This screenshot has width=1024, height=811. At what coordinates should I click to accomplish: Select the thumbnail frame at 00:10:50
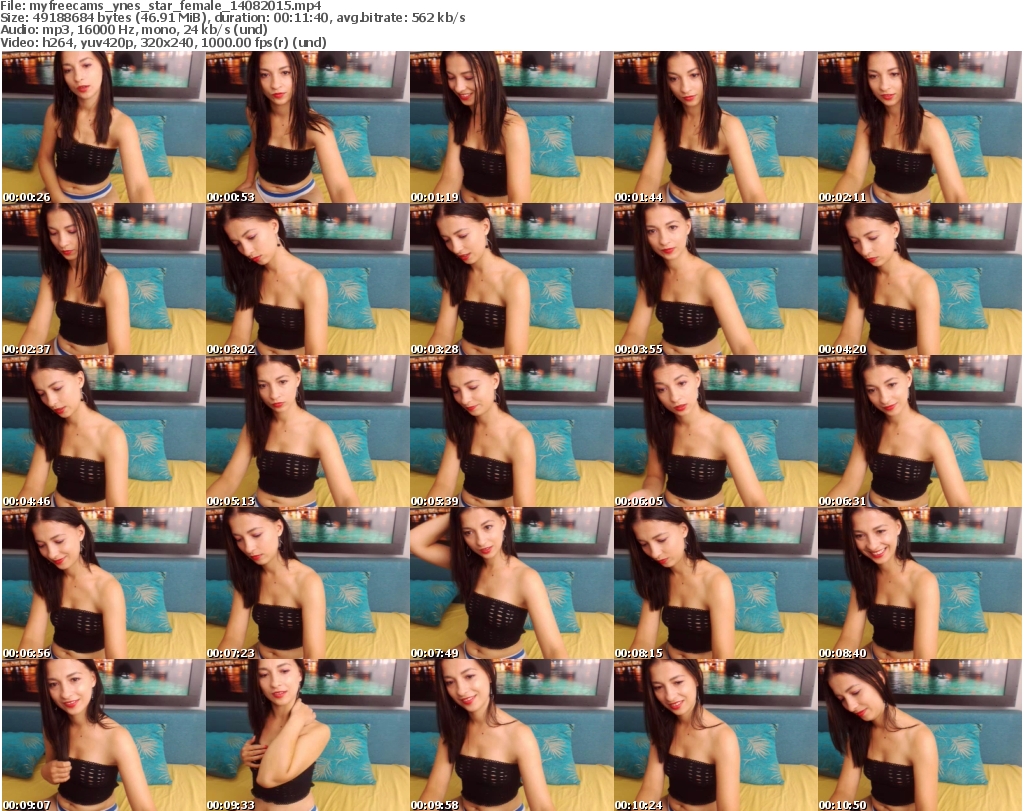pos(920,735)
